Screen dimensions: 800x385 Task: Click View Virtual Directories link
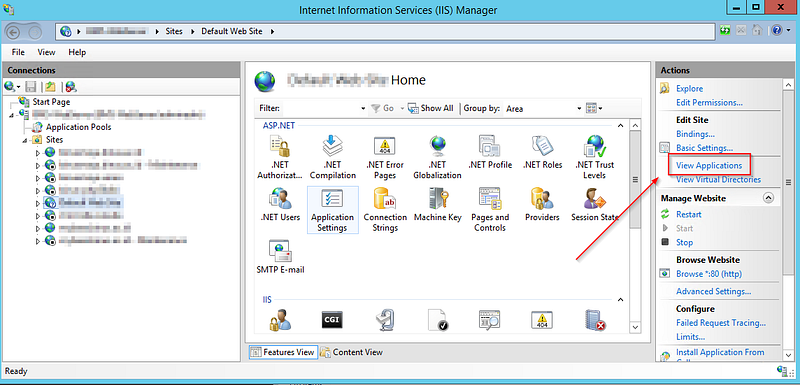[x=718, y=179]
